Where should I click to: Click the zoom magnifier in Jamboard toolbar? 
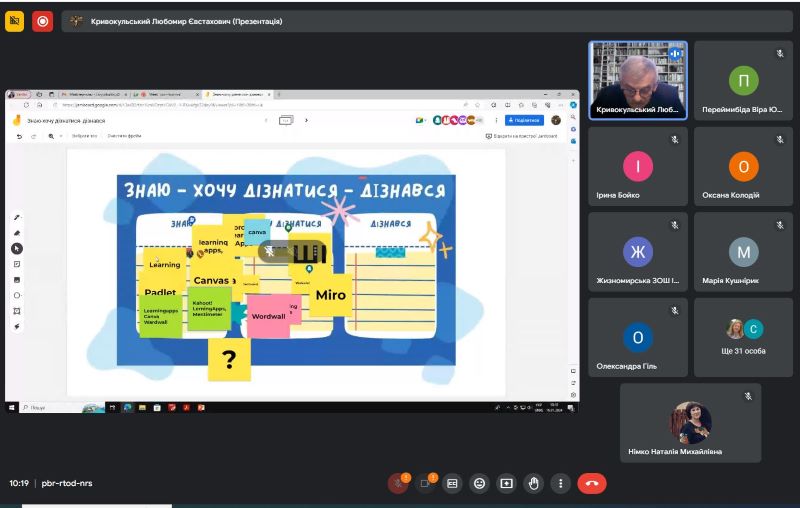click(51, 136)
